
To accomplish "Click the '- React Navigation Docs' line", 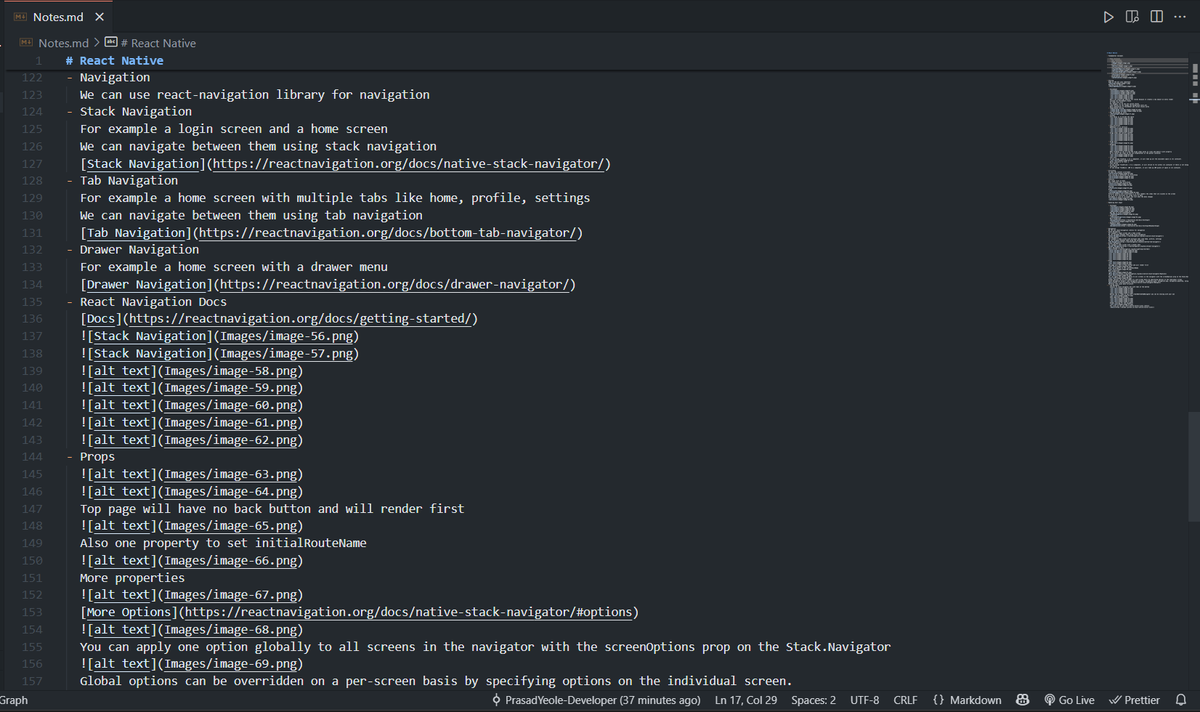I will (x=146, y=302).
